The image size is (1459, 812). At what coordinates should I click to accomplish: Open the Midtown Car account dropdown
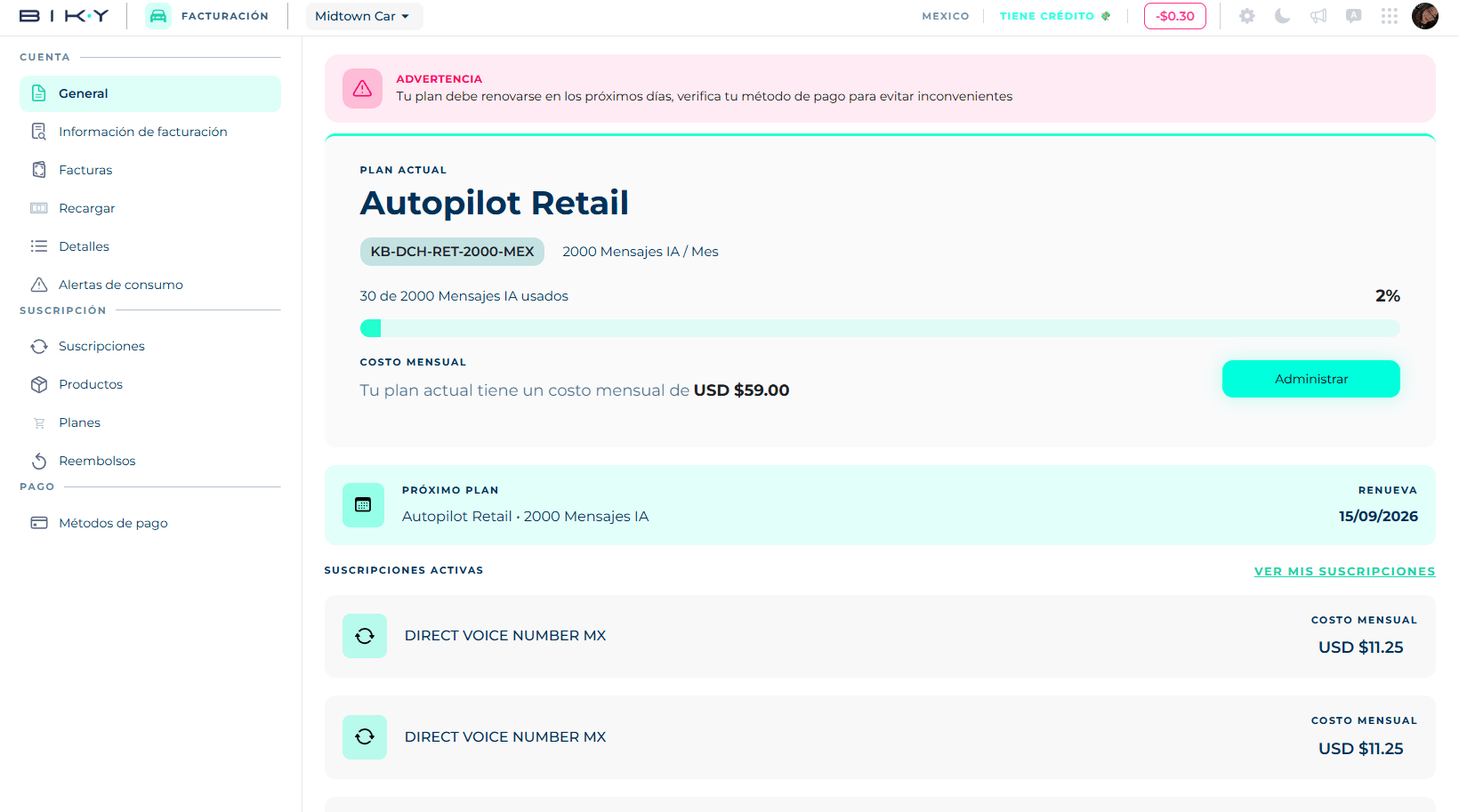[x=364, y=16]
